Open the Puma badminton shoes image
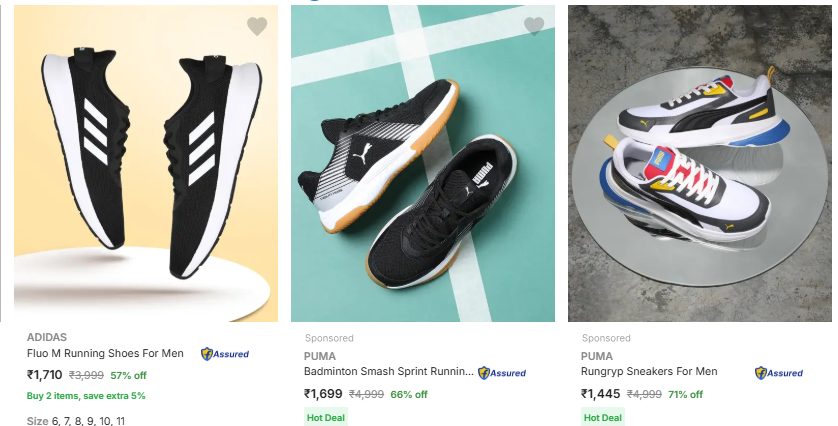 click(423, 164)
